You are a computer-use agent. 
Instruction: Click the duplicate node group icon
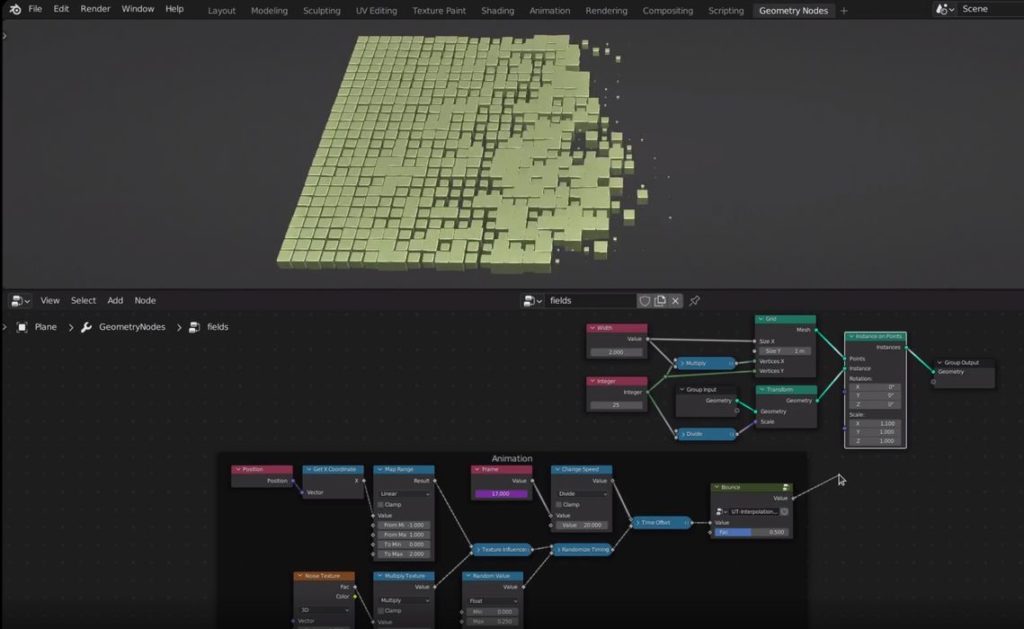point(659,300)
